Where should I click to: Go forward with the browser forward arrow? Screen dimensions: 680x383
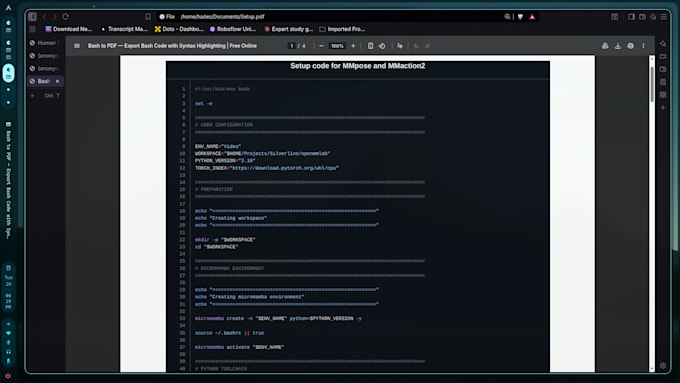55,16
